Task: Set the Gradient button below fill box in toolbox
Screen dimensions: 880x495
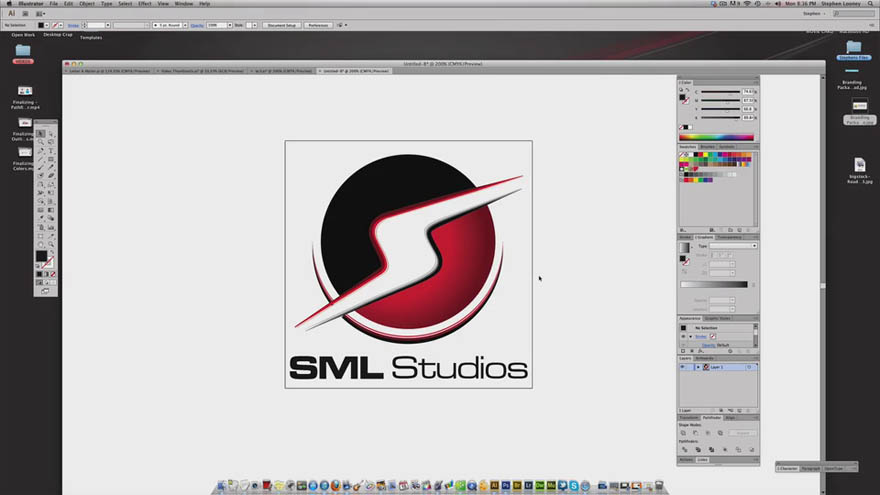Action: coord(46,274)
